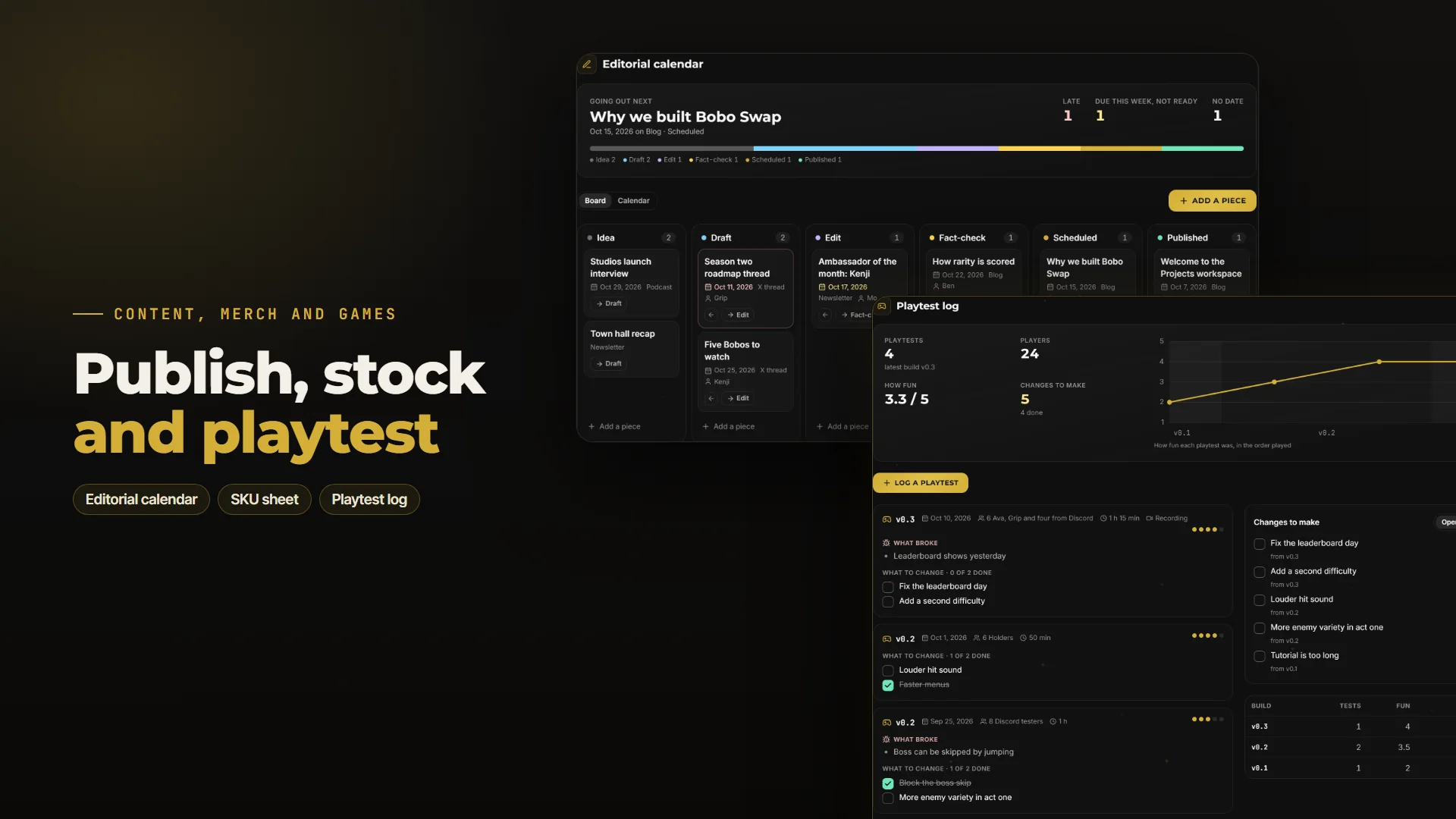Image resolution: width=1456 pixels, height=819 pixels.
Task: Click the gamepad icon on the v0.3 playtest entry
Action: pos(886,519)
